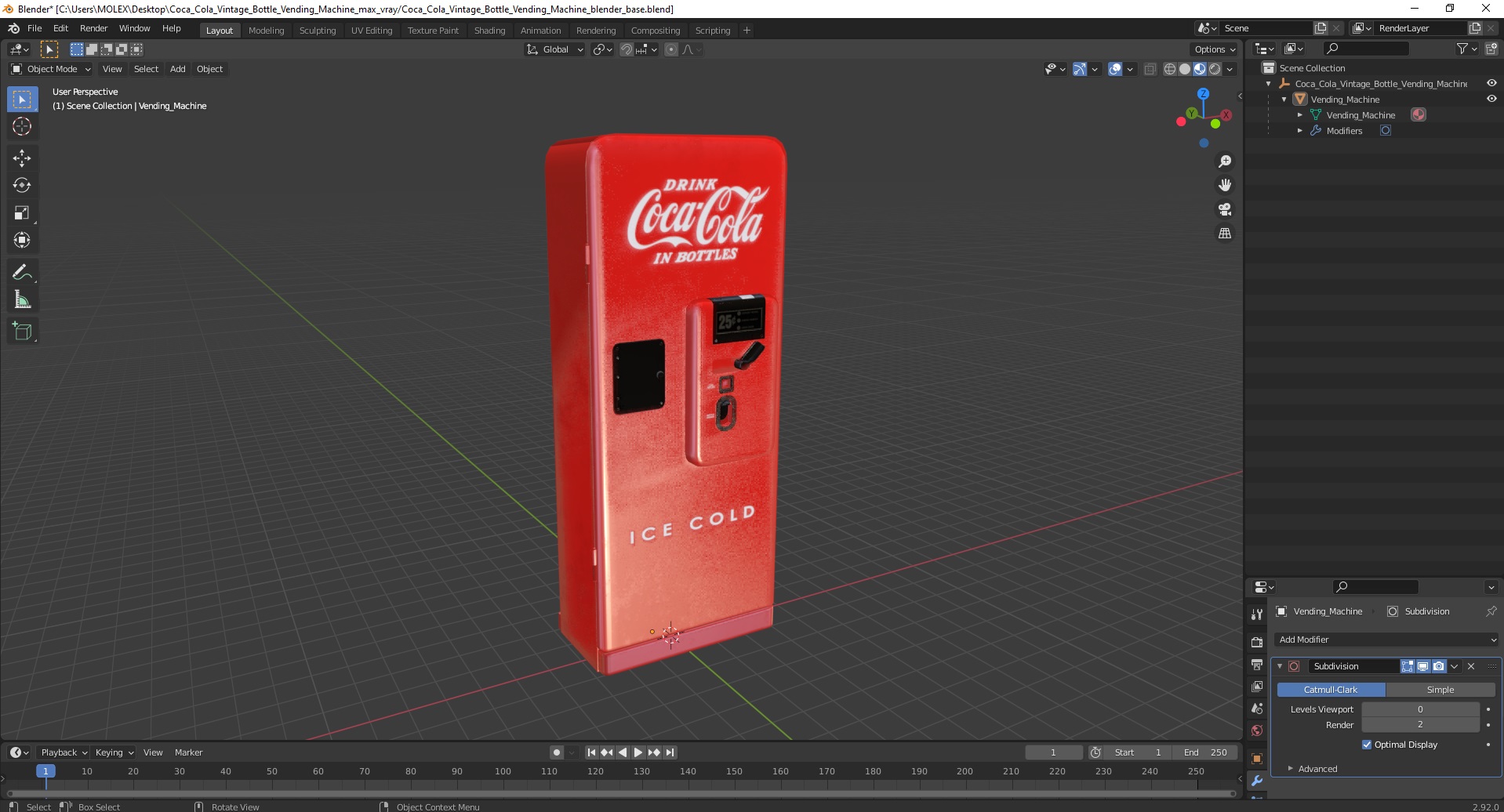Switch to the Modeling workspace tab
1504x812 pixels.
[266, 31]
